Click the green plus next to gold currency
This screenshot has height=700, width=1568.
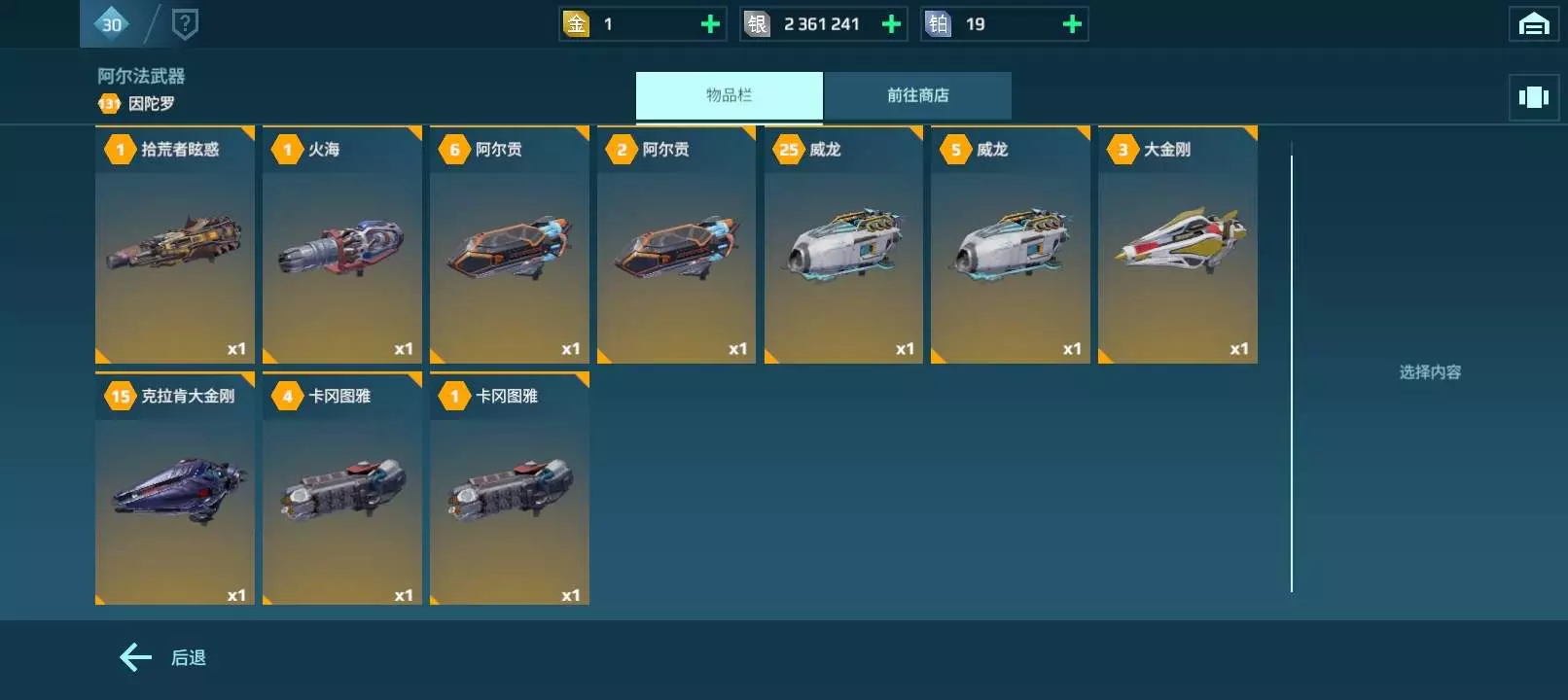pos(711,24)
